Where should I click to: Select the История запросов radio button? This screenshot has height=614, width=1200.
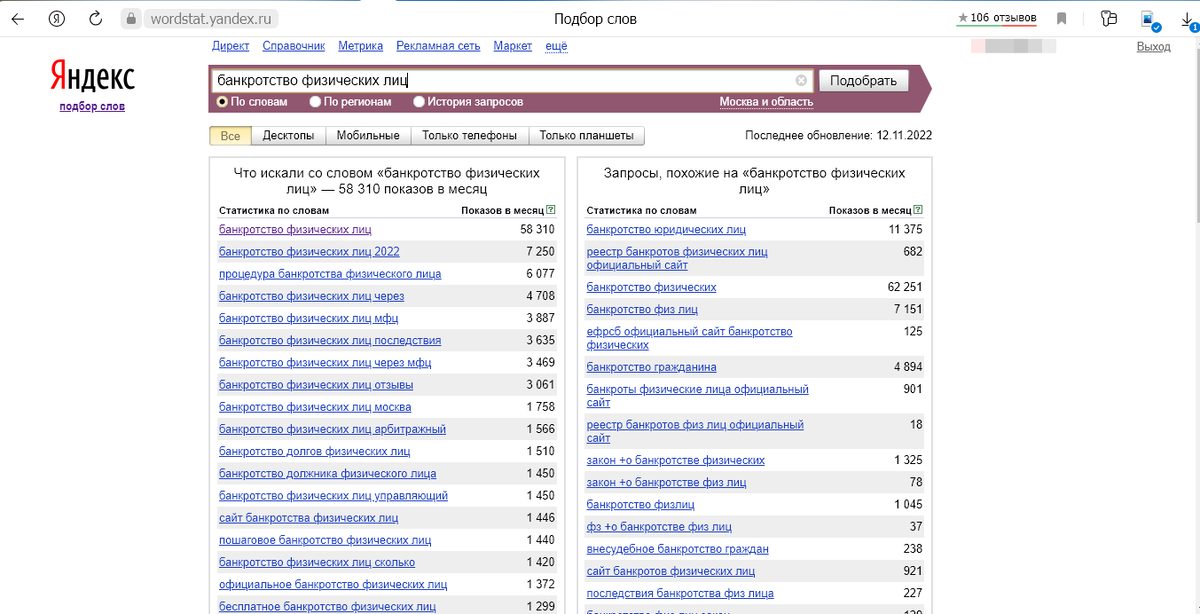[x=418, y=102]
